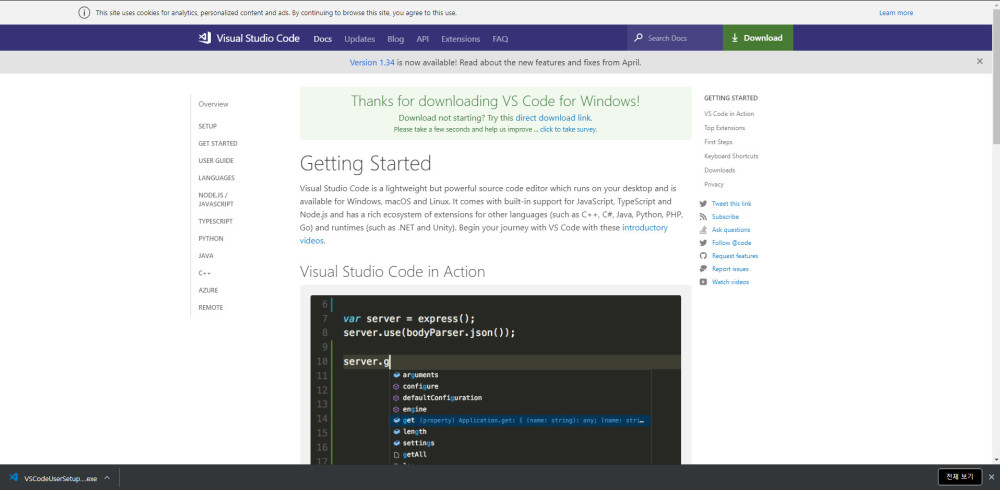Viewport: 1000px width, 490px height.
Task: Click the Watch videos link text
Action: (x=730, y=282)
